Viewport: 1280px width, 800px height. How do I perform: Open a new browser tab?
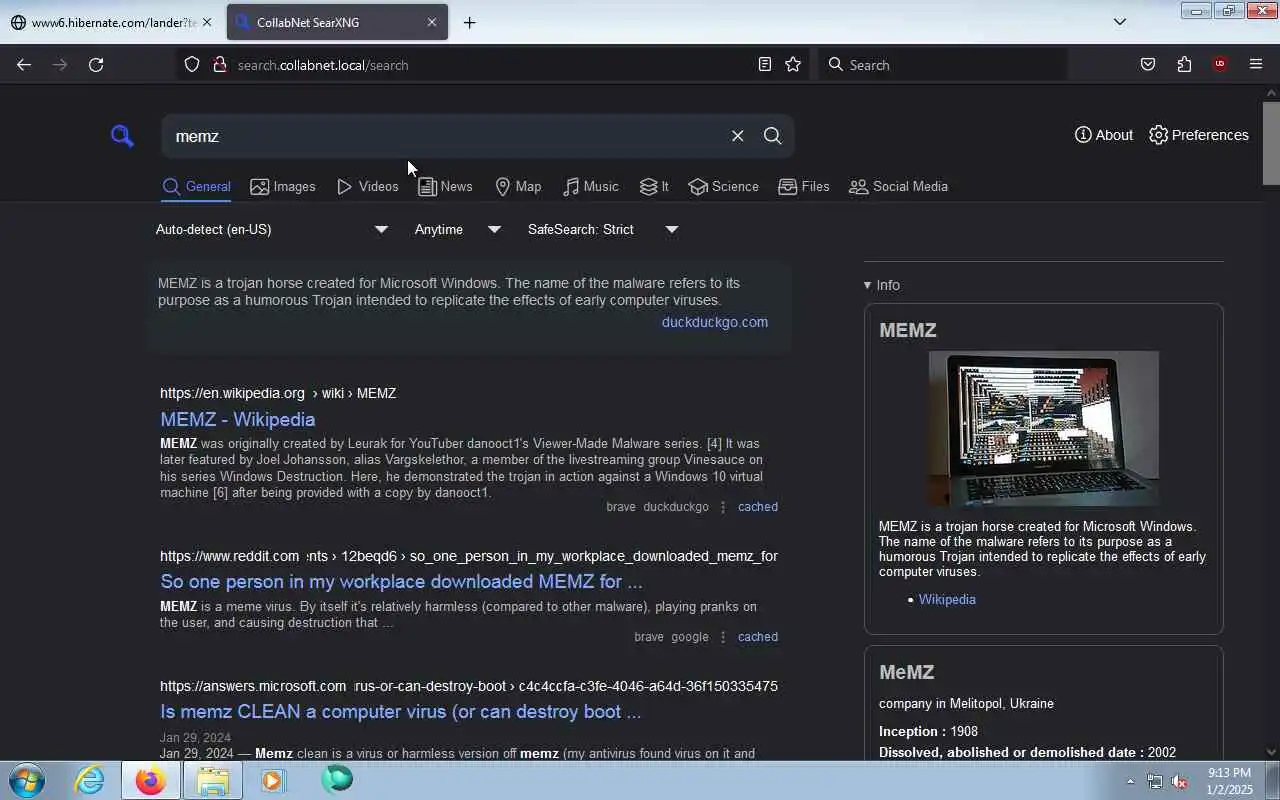[x=469, y=22]
